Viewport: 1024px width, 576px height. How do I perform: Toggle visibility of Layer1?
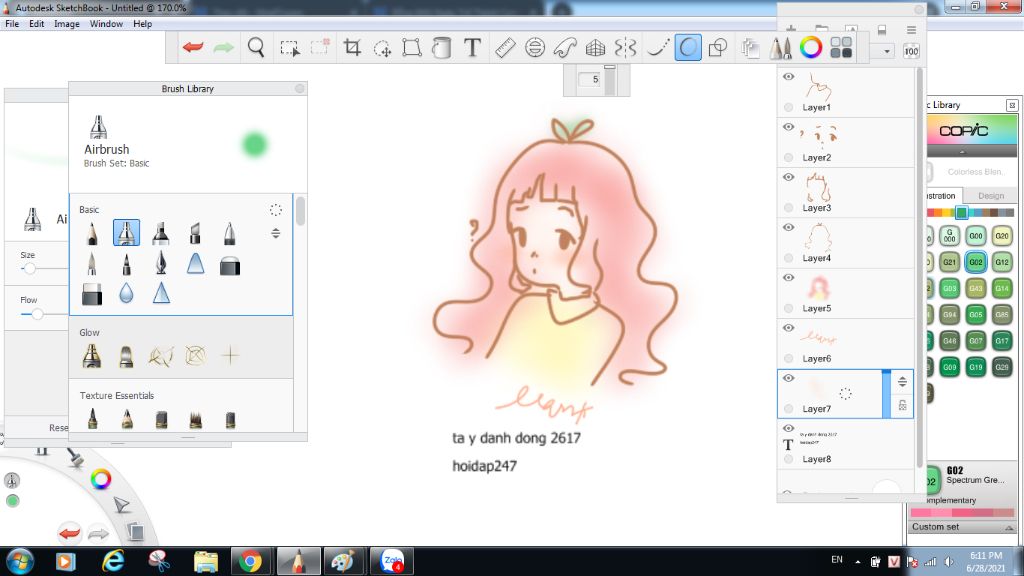(x=788, y=77)
